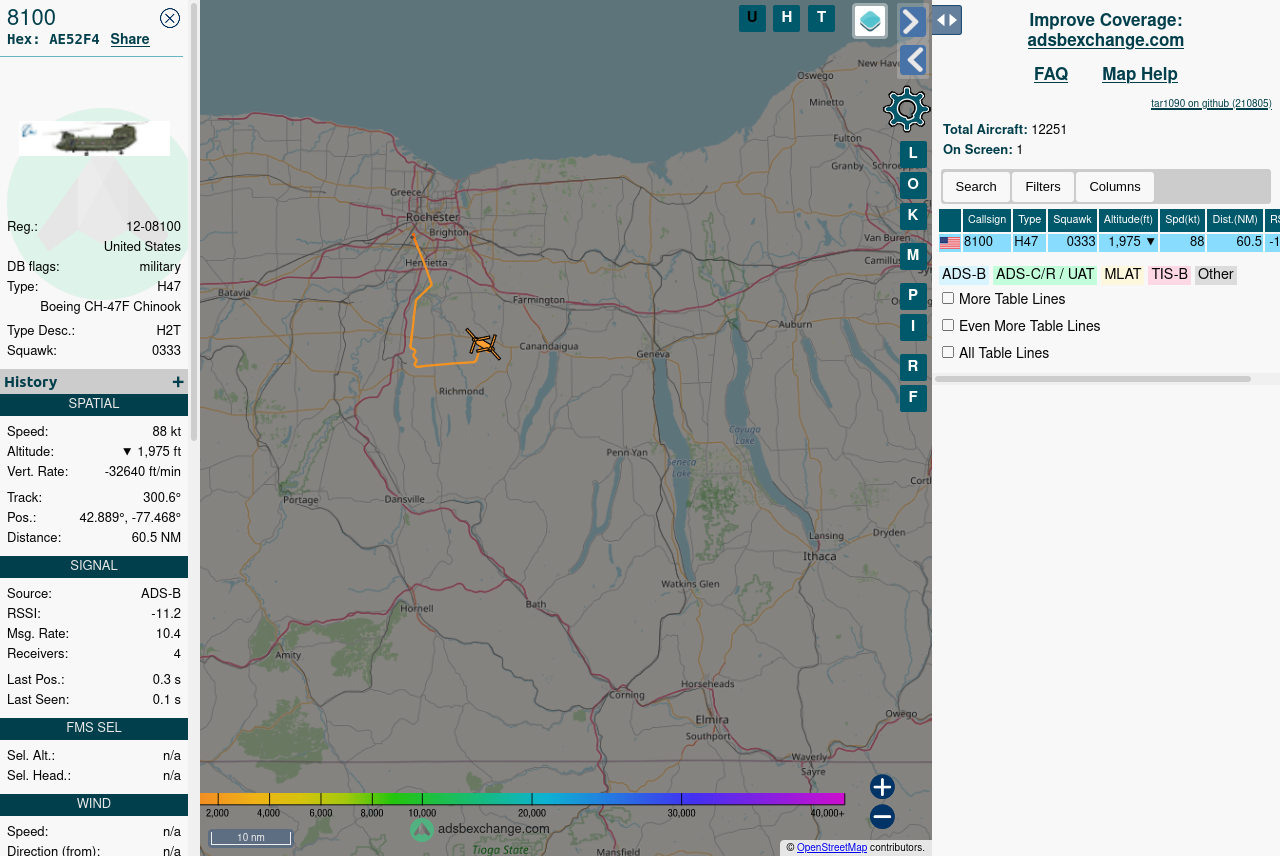The height and width of the screenshot is (856, 1280).
Task: Click the left-pointing chevron sidebar button
Action: point(912,60)
